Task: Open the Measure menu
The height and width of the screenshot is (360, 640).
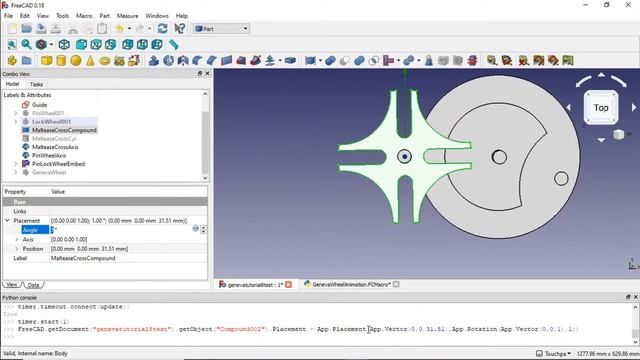Action: pyautogui.click(x=127, y=16)
